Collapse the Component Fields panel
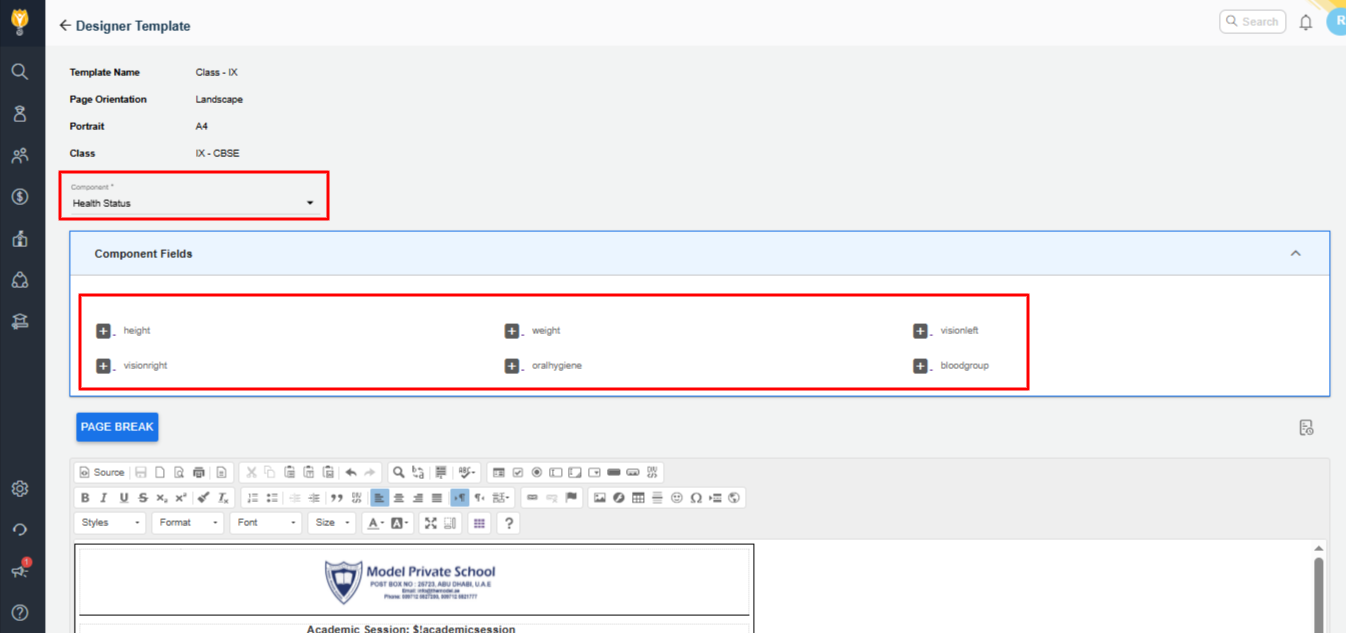This screenshot has width=1346, height=633. (1295, 254)
